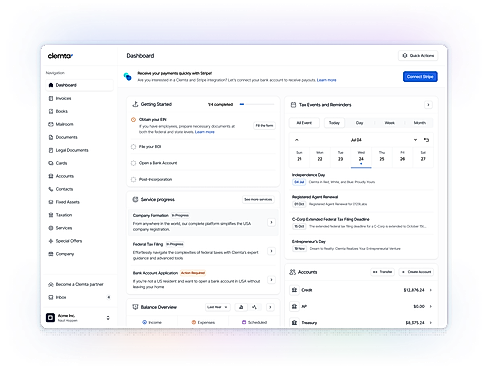Click the Treasury account bank icon

[x=294, y=323]
